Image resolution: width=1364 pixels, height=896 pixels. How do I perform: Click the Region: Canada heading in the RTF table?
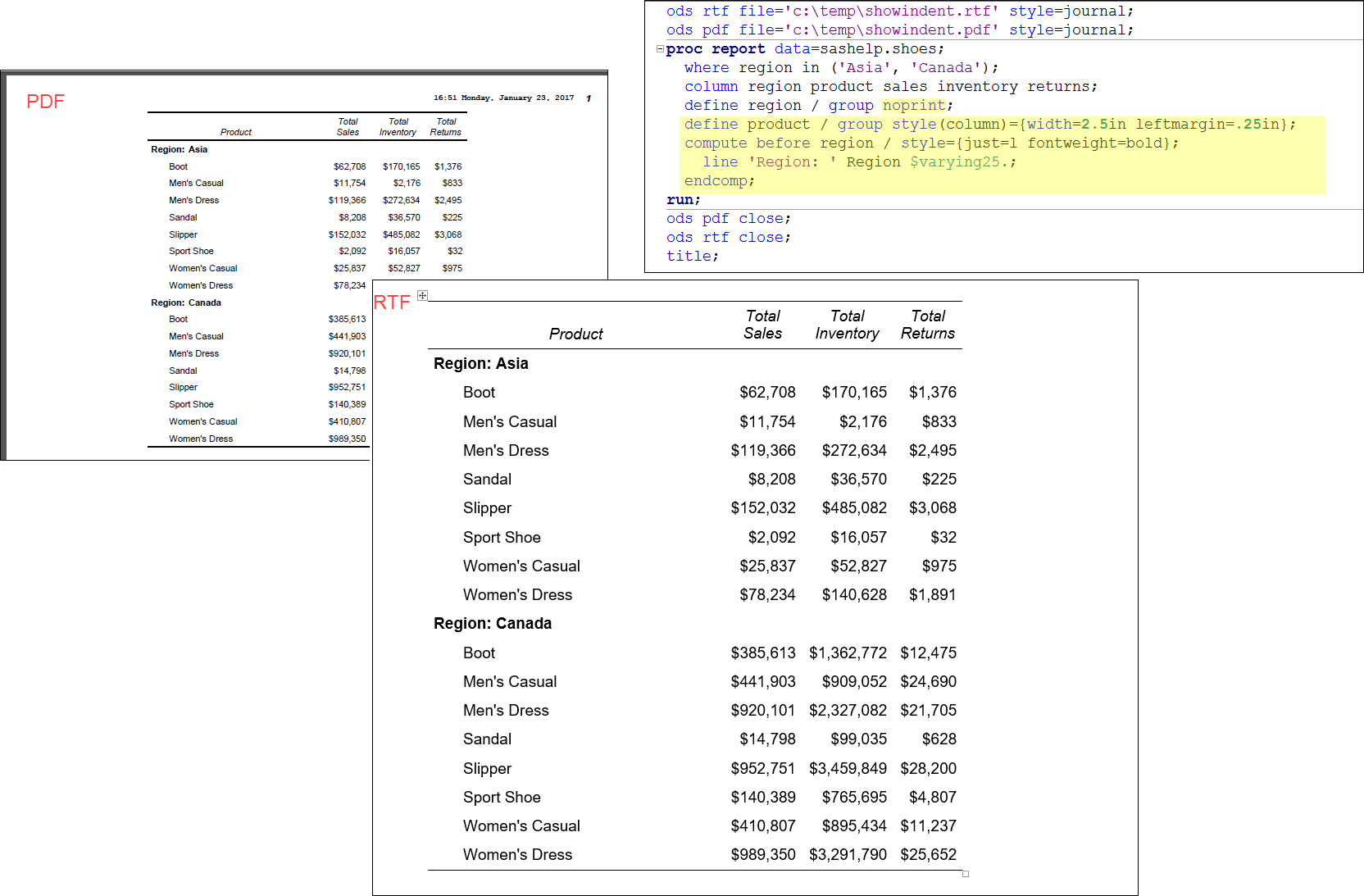pyautogui.click(x=493, y=623)
